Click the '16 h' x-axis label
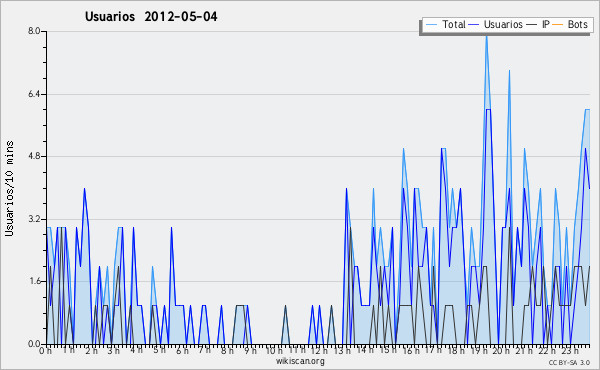The width and height of the screenshot is (600, 370). pyautogui.click(x=411, y=351)
